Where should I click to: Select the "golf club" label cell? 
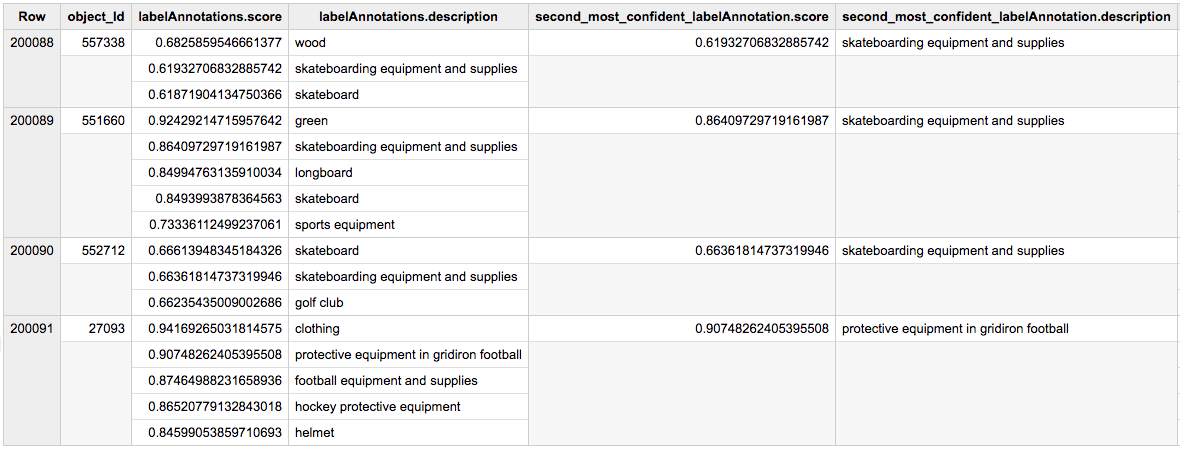point(319,303)
